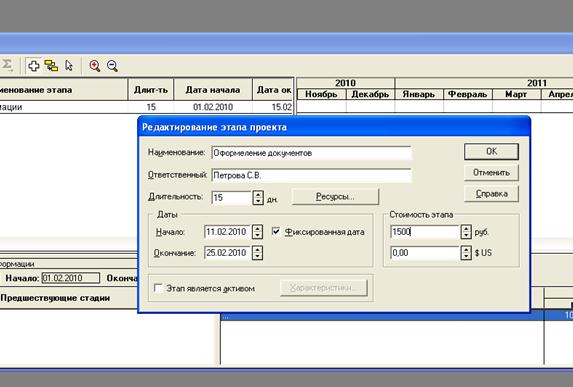The image size is (573, 387).
Task: Select the duration cell showing 15 in table
Action: tap(151, 107)
